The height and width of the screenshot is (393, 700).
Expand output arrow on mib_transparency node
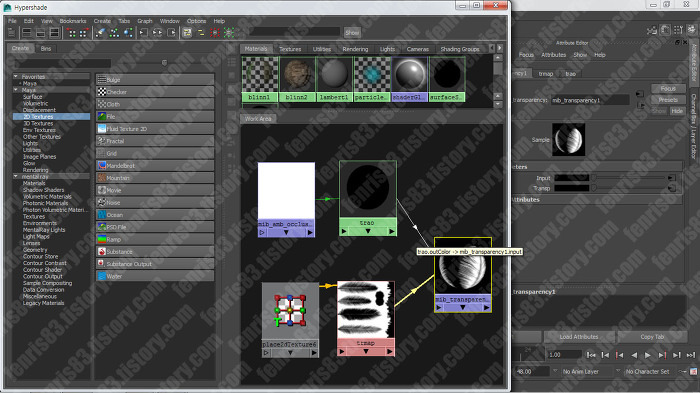[486, 308]
